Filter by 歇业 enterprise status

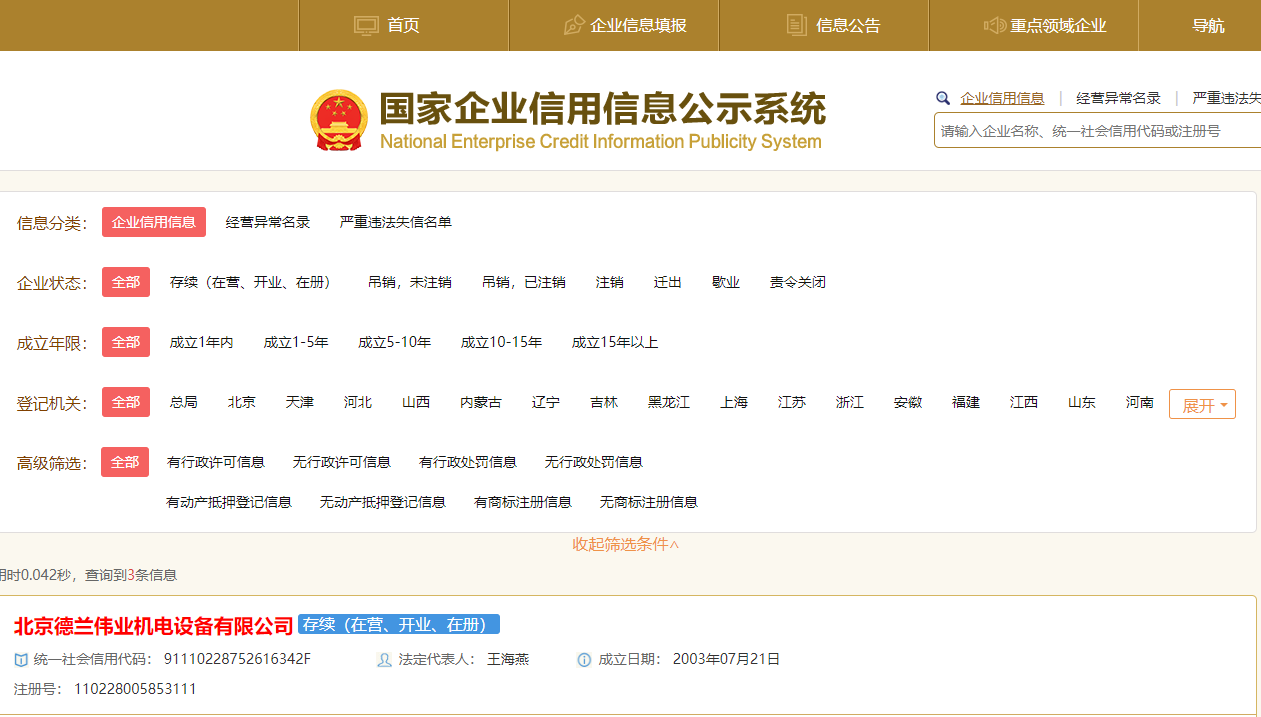726,282
